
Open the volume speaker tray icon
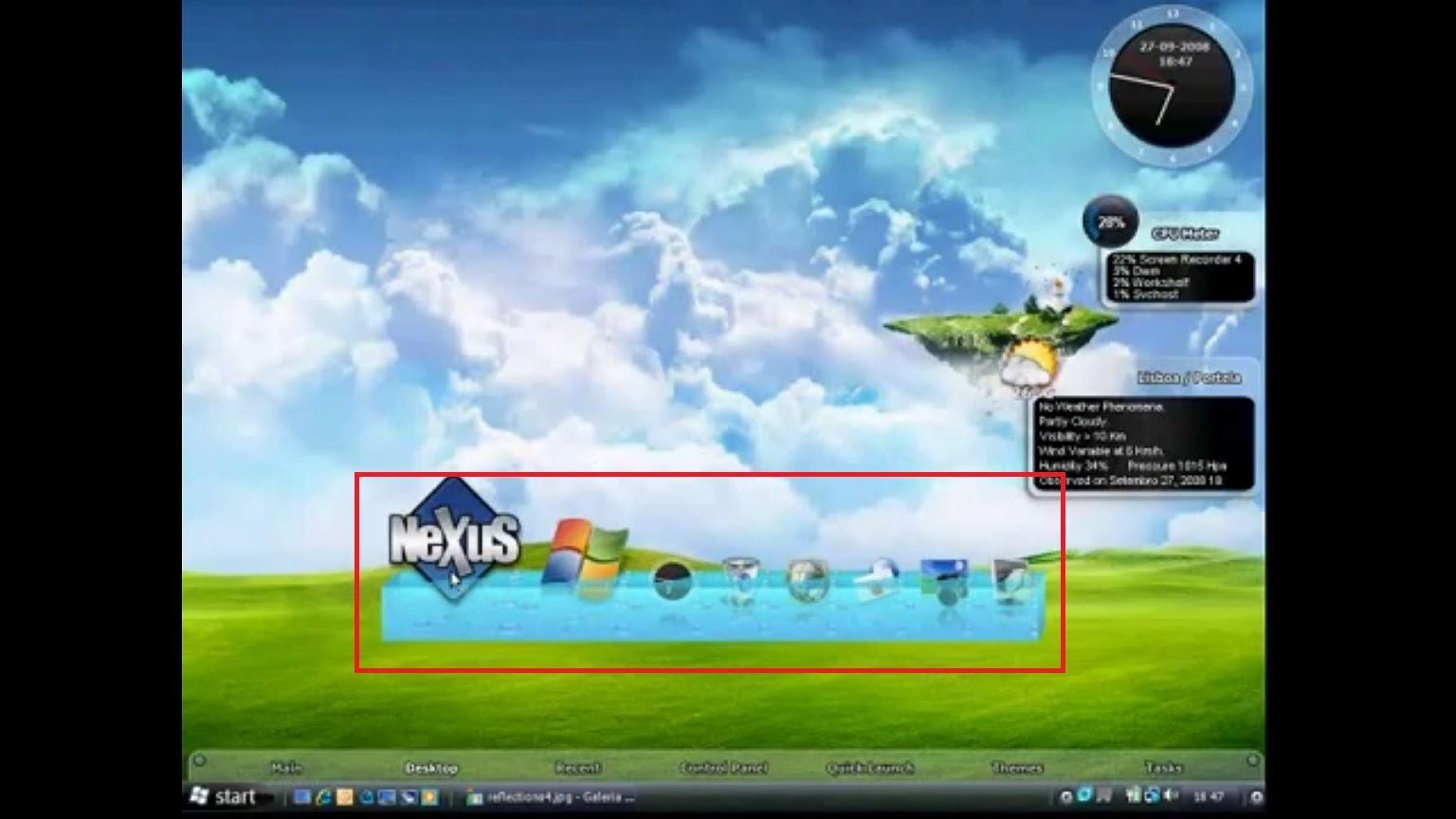click(x=1171, y=796)
